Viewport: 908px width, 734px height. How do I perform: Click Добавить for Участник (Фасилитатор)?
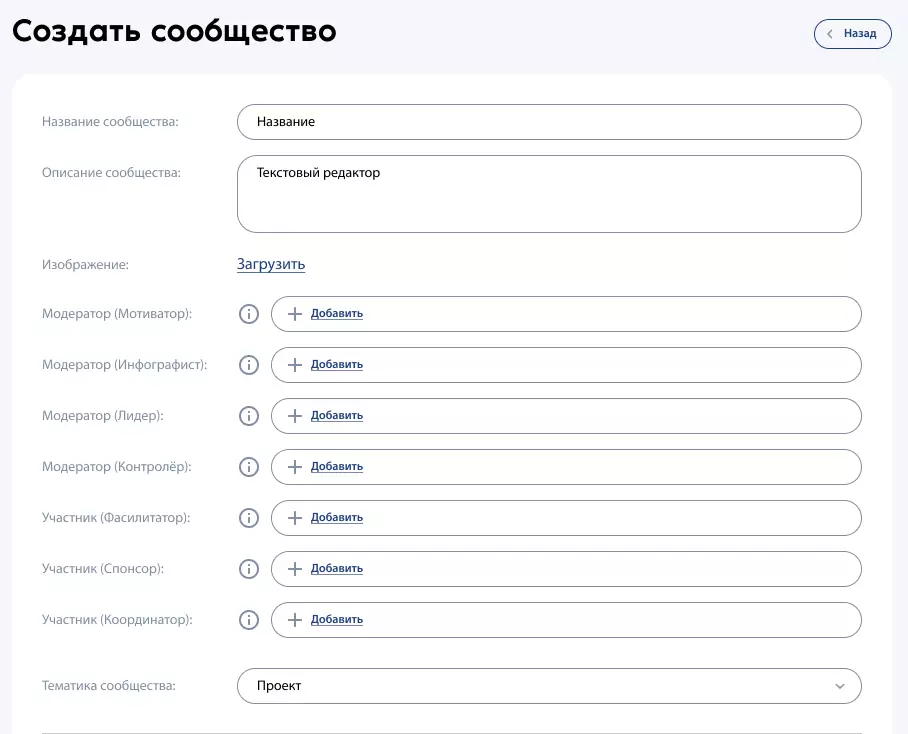coord(337,518)
